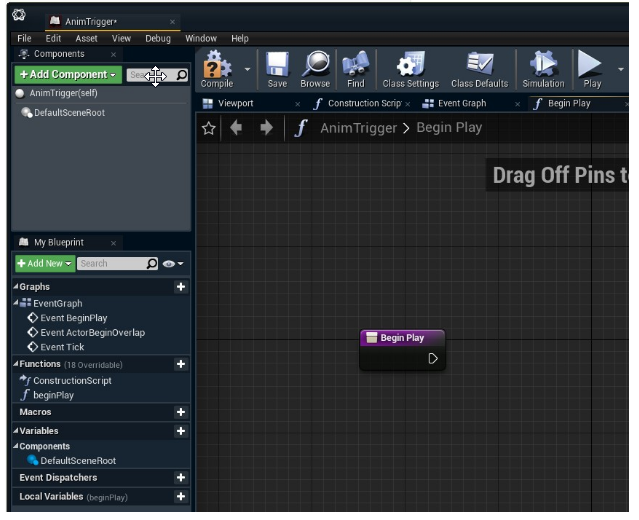This screenshot has width=639, height=520.
Task: Click the Find binoculars icon
Action: coord(355,69)
